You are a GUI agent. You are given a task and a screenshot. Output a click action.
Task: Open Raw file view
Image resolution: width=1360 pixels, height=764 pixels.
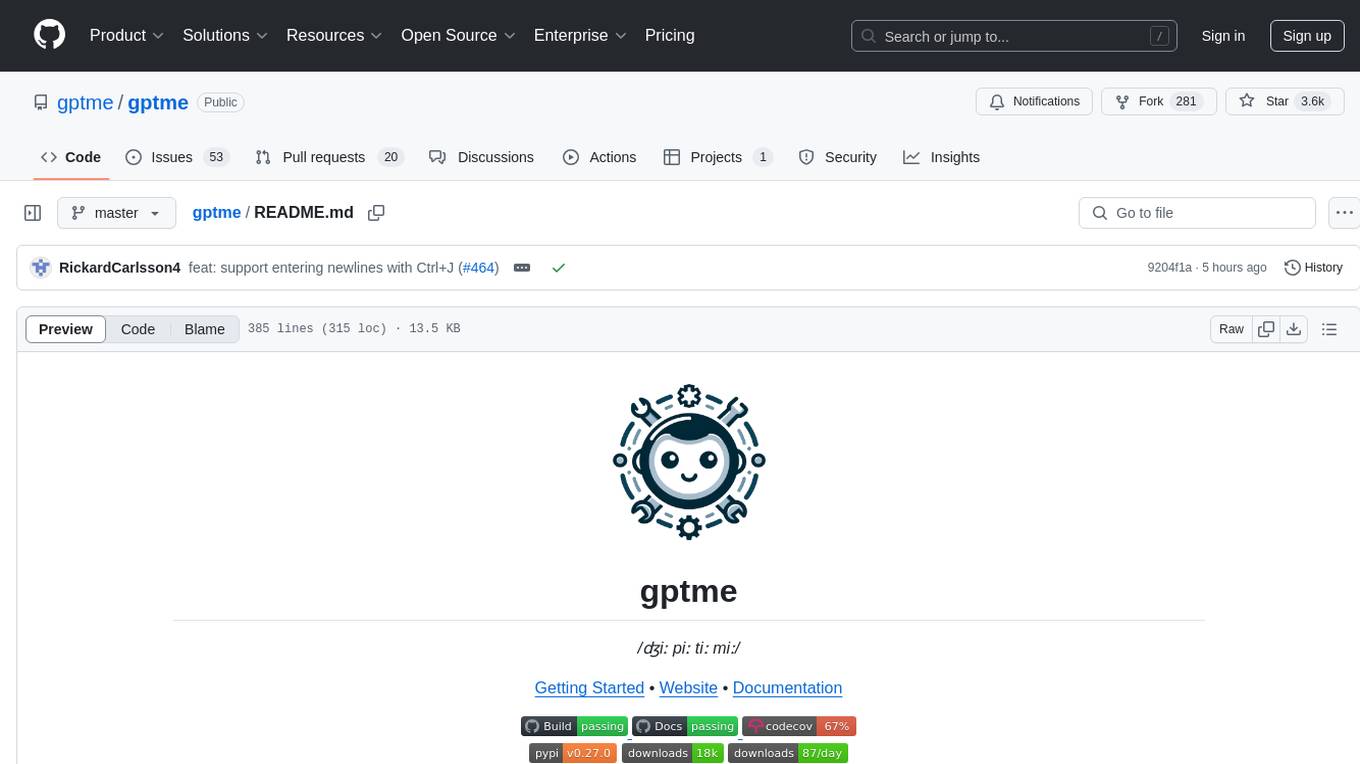(1231, 329)
